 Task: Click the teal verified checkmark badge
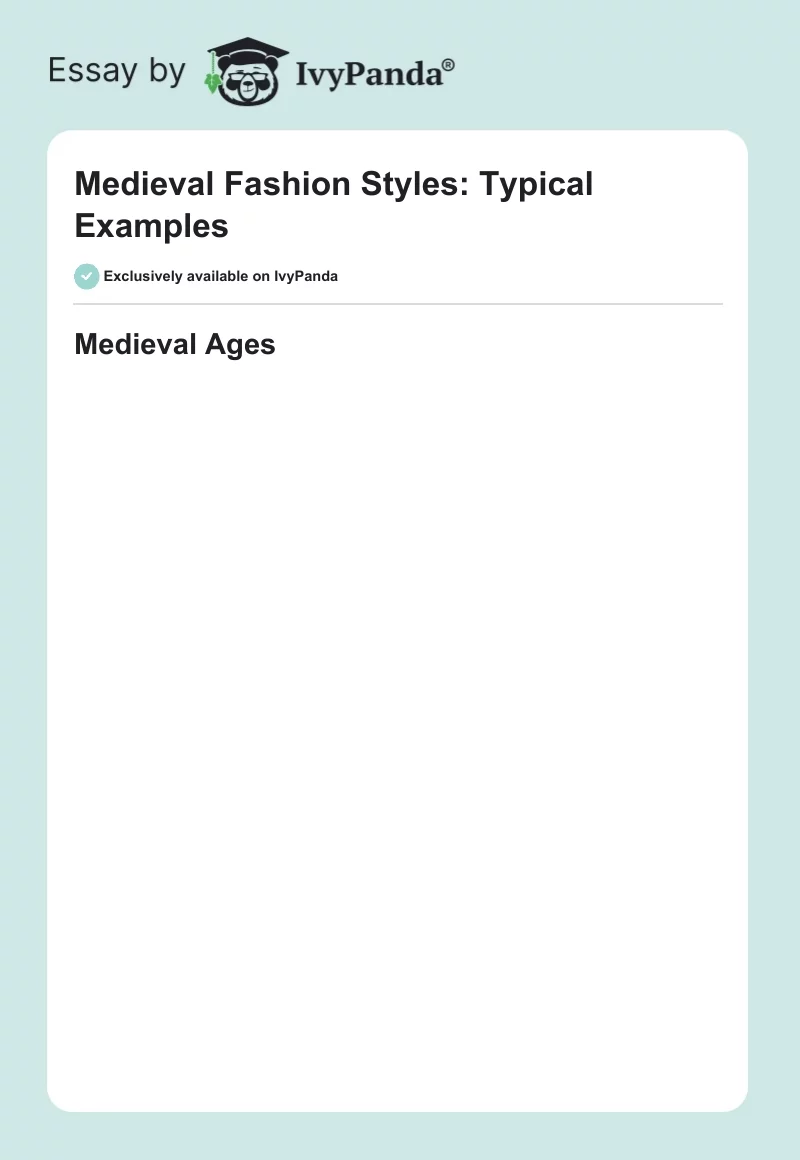point(86,276)
